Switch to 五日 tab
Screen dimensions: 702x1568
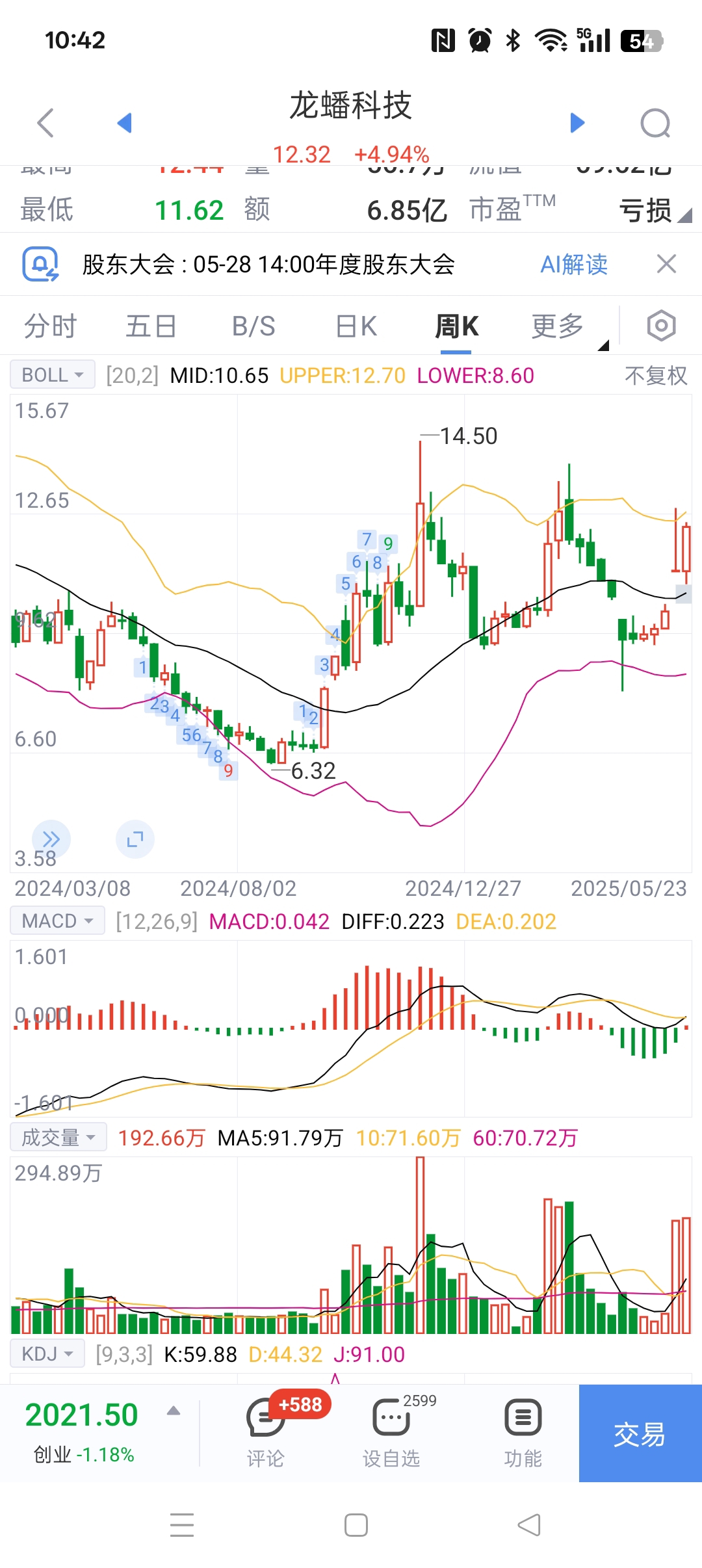(151, 326)
